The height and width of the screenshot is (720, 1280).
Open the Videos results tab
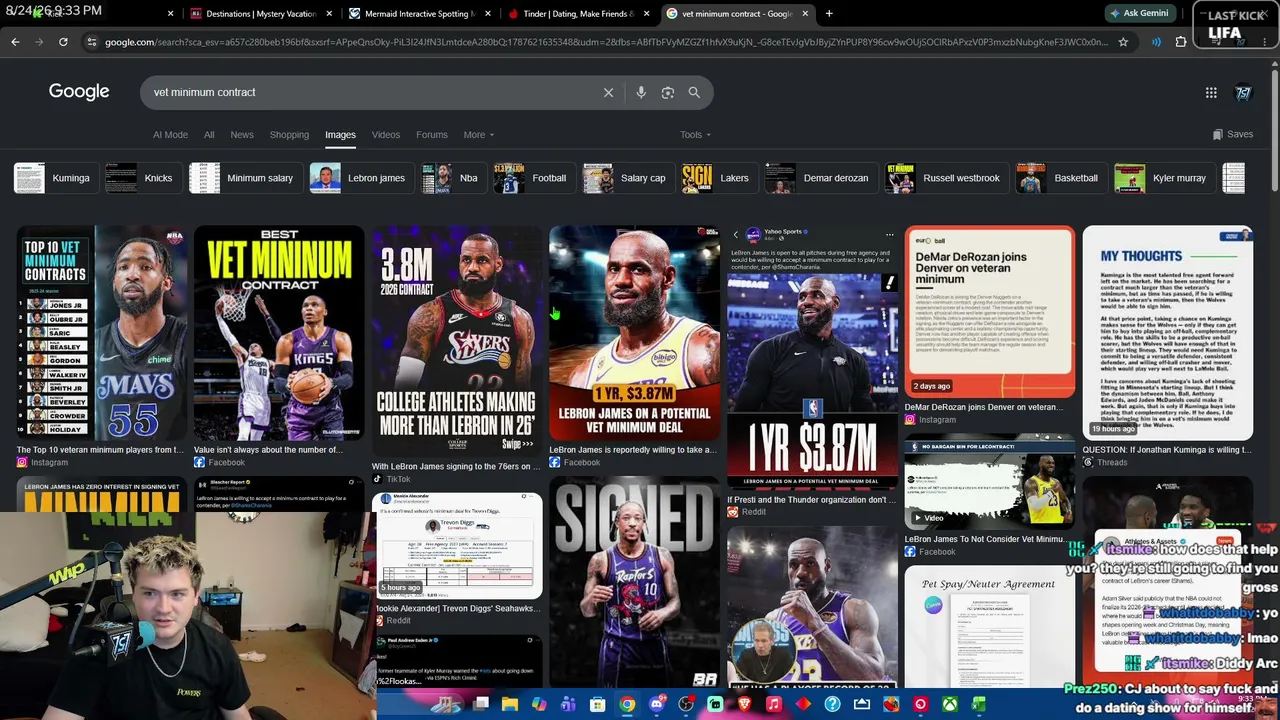(386, 135)
